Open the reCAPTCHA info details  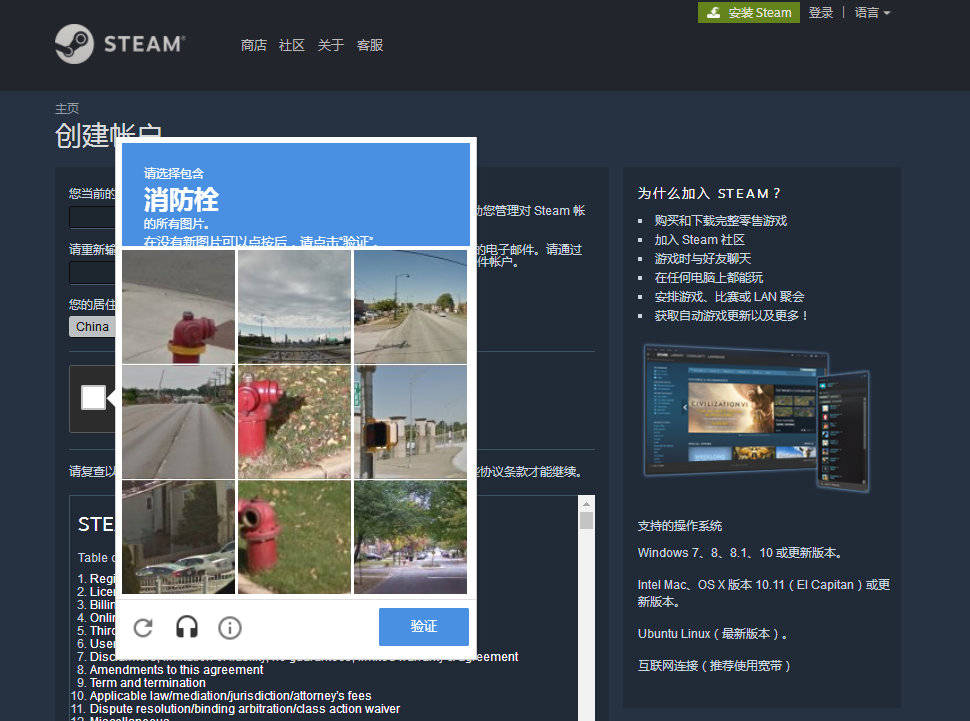(x=229, y=627)
